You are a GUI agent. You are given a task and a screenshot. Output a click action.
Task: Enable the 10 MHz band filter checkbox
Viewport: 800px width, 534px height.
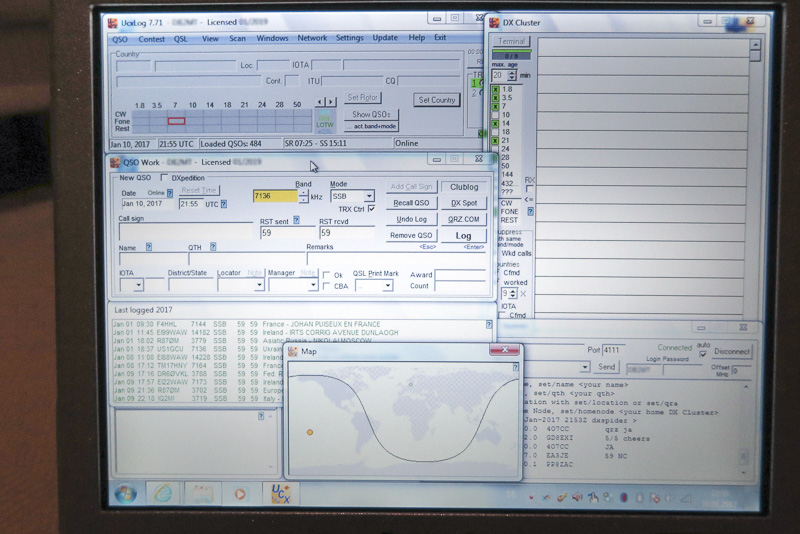[495, 115]
